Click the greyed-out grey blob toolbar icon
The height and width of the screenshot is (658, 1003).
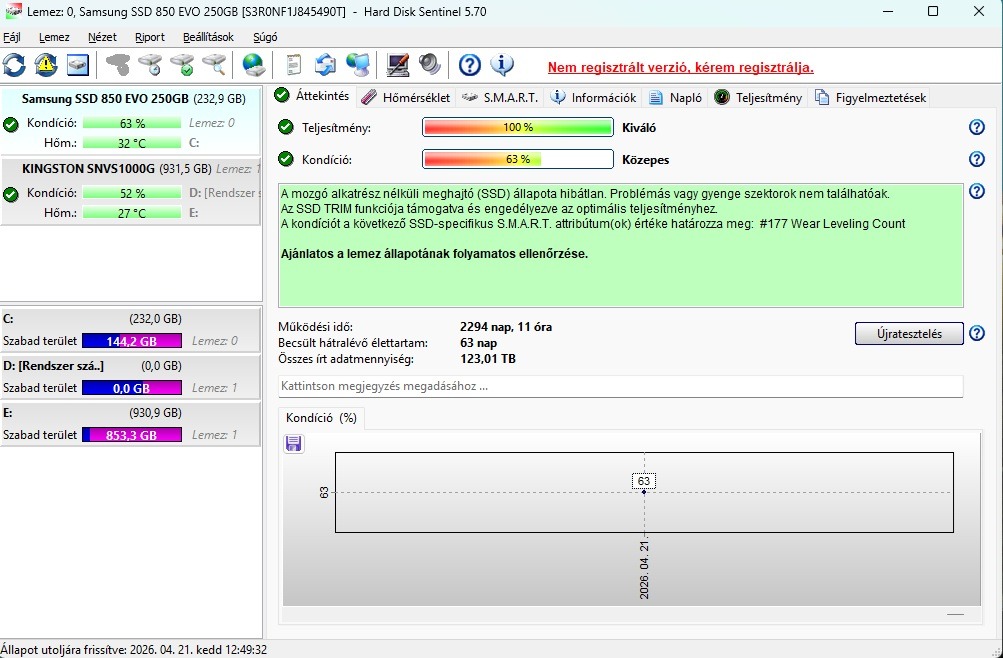(118, 65)
